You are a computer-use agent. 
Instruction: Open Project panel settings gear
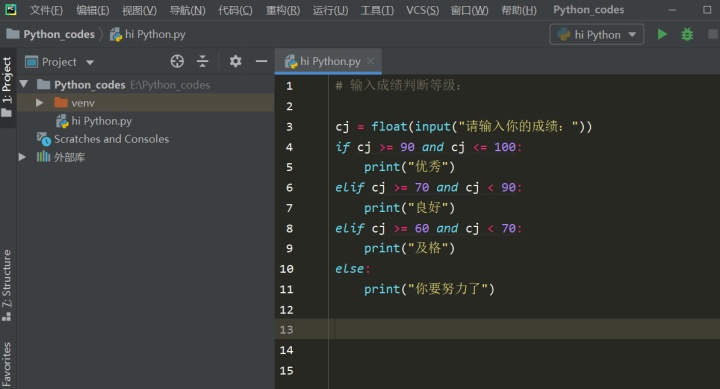pos(236,61)
